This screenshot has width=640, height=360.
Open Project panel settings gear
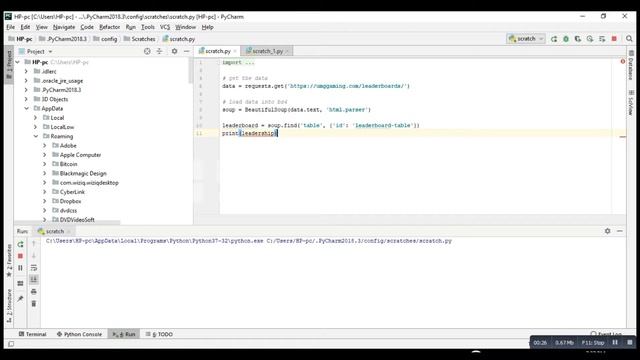174,51
